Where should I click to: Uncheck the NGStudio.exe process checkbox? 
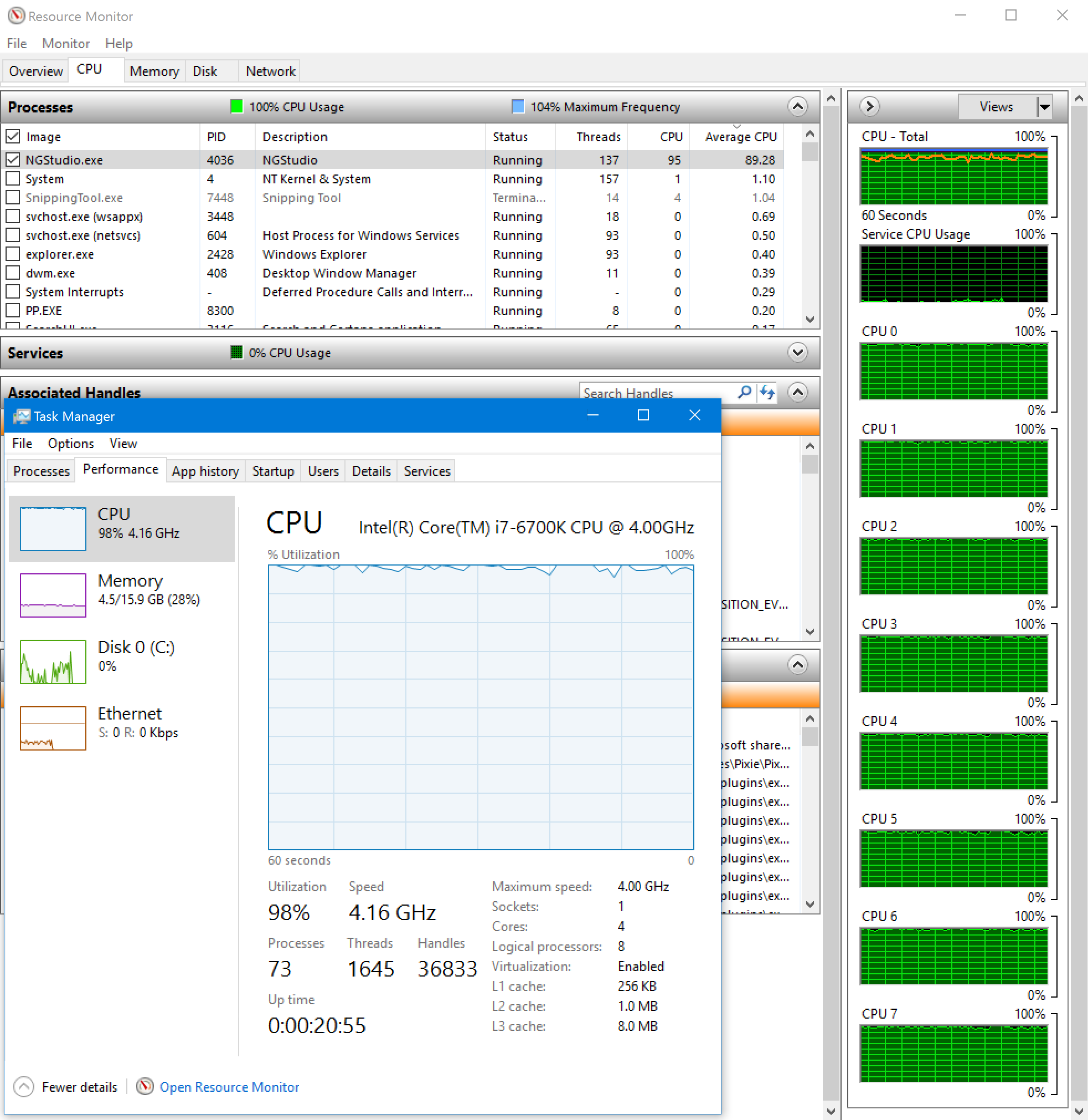point(13,160)
